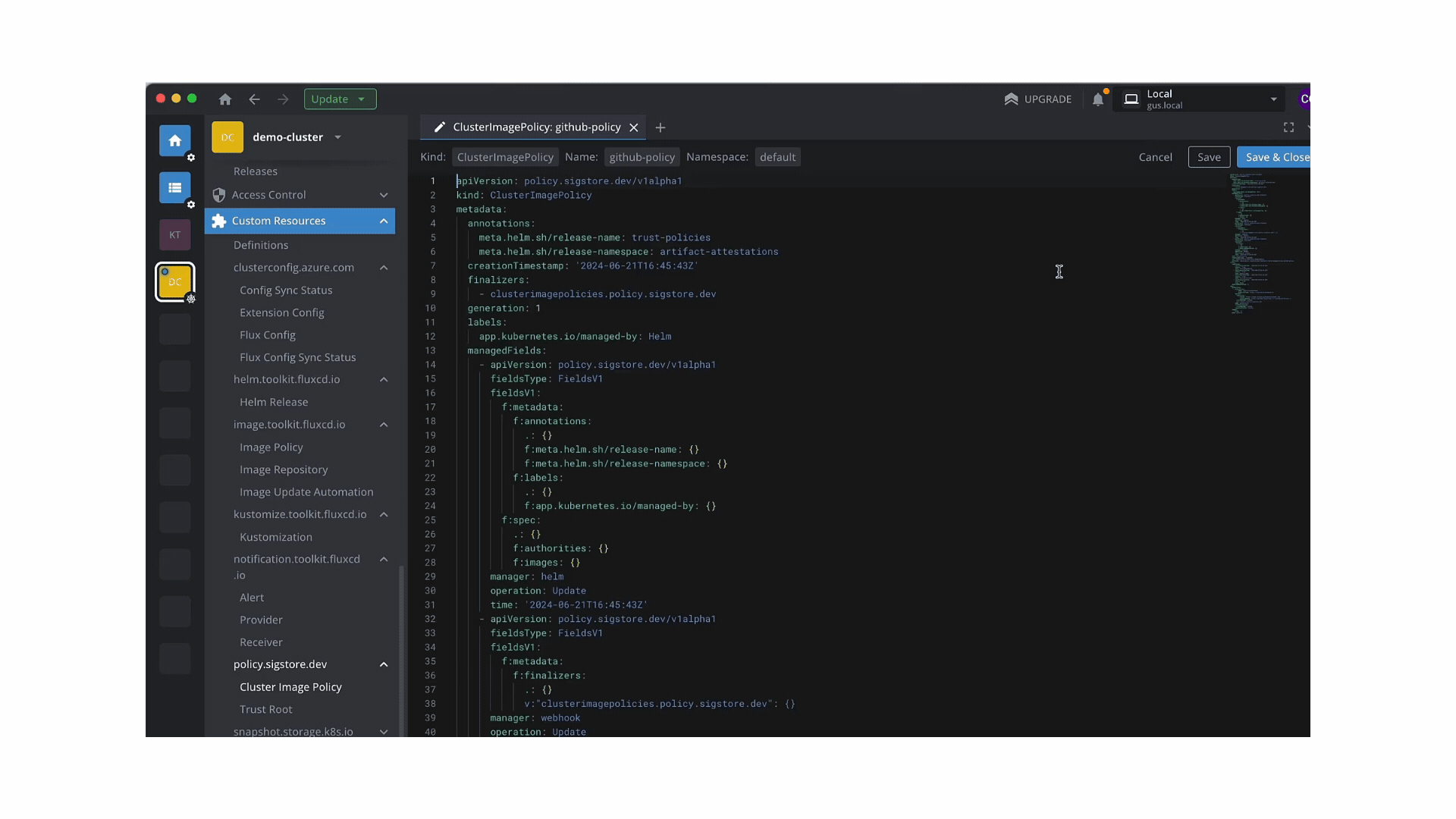Click the default namespace badge
Image resolution: width=1456 pixels, height=819 pixels.
777,157
